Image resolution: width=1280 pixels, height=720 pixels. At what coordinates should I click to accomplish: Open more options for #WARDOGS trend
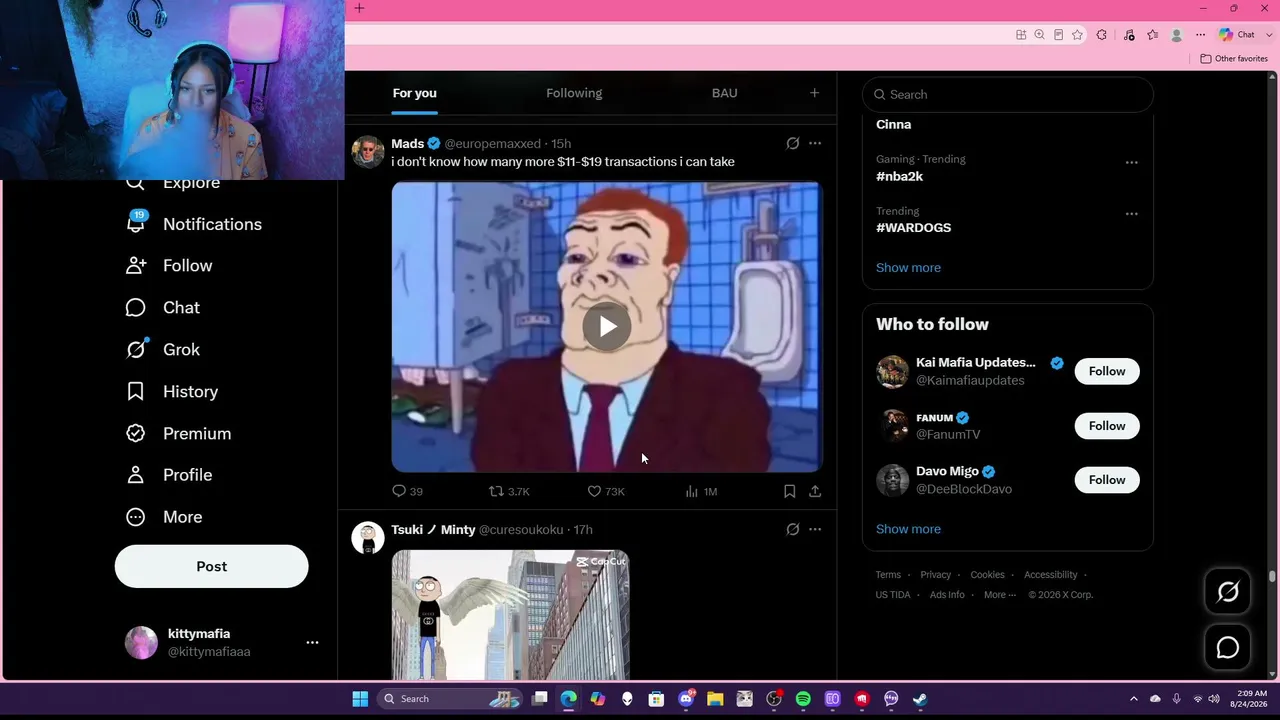pyautogui.click(x=1131, y=214)
